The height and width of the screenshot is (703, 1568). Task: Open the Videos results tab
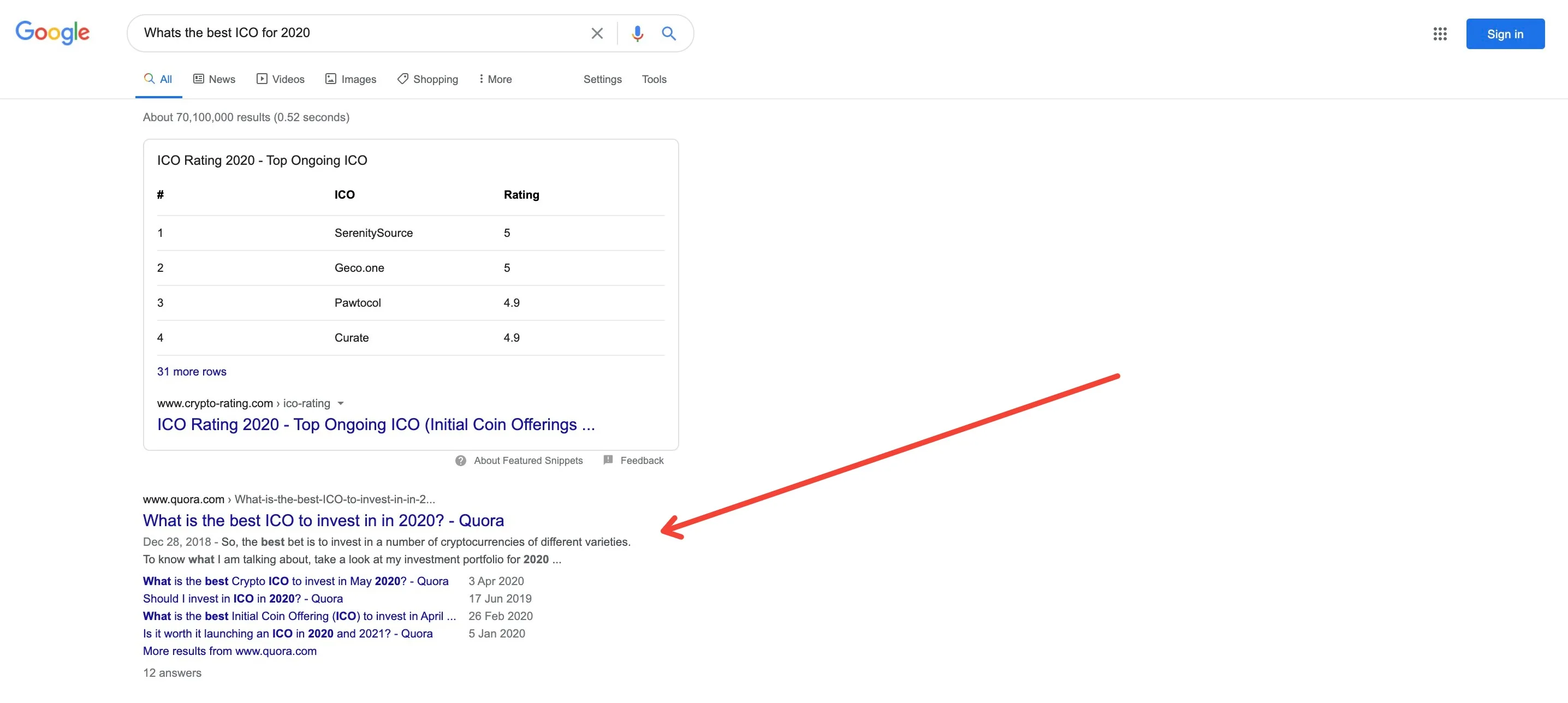(x=281, y=79)
